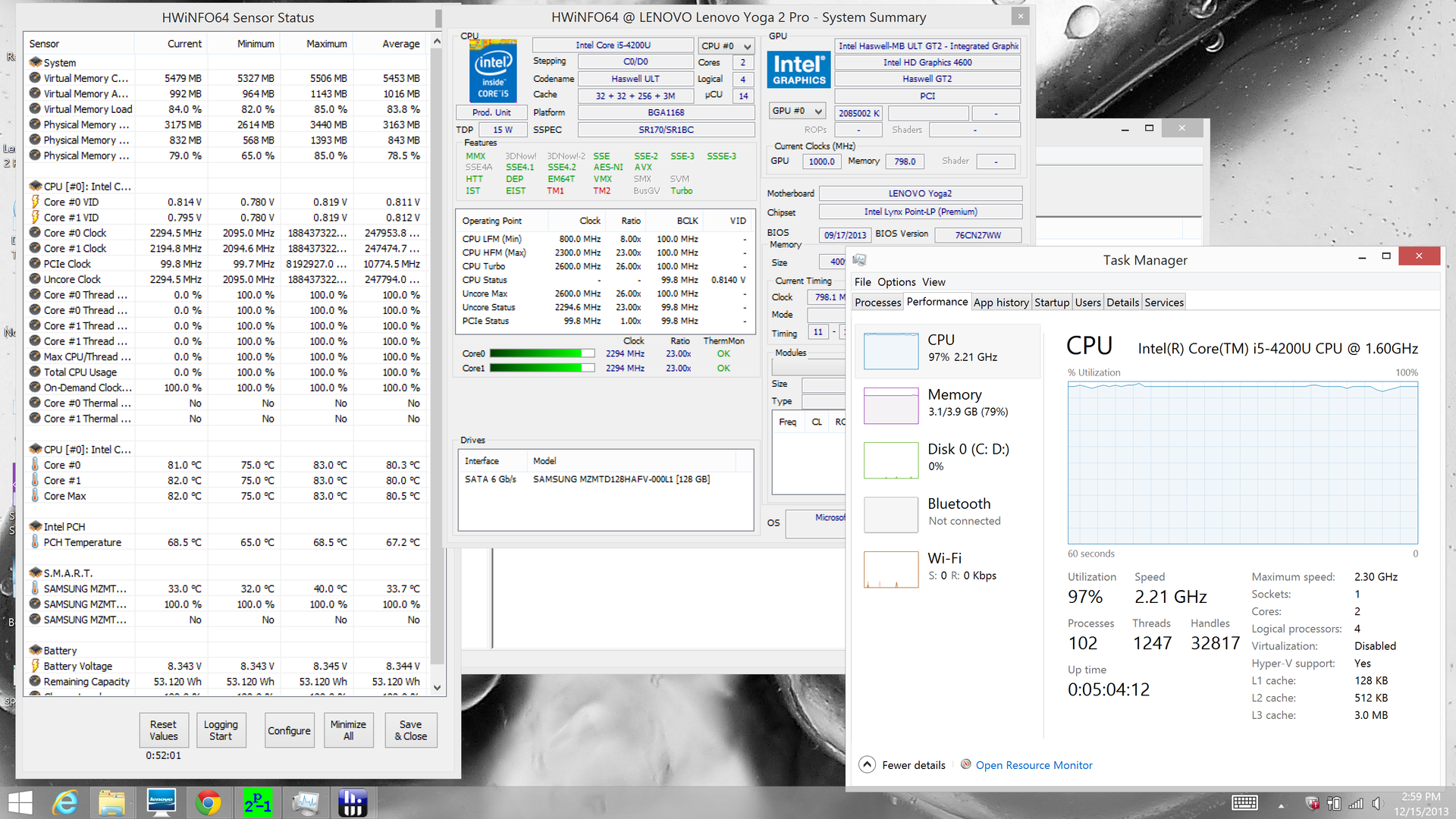Click the Configure button
The image size is (1456, 819).
(x=289, y=730)
